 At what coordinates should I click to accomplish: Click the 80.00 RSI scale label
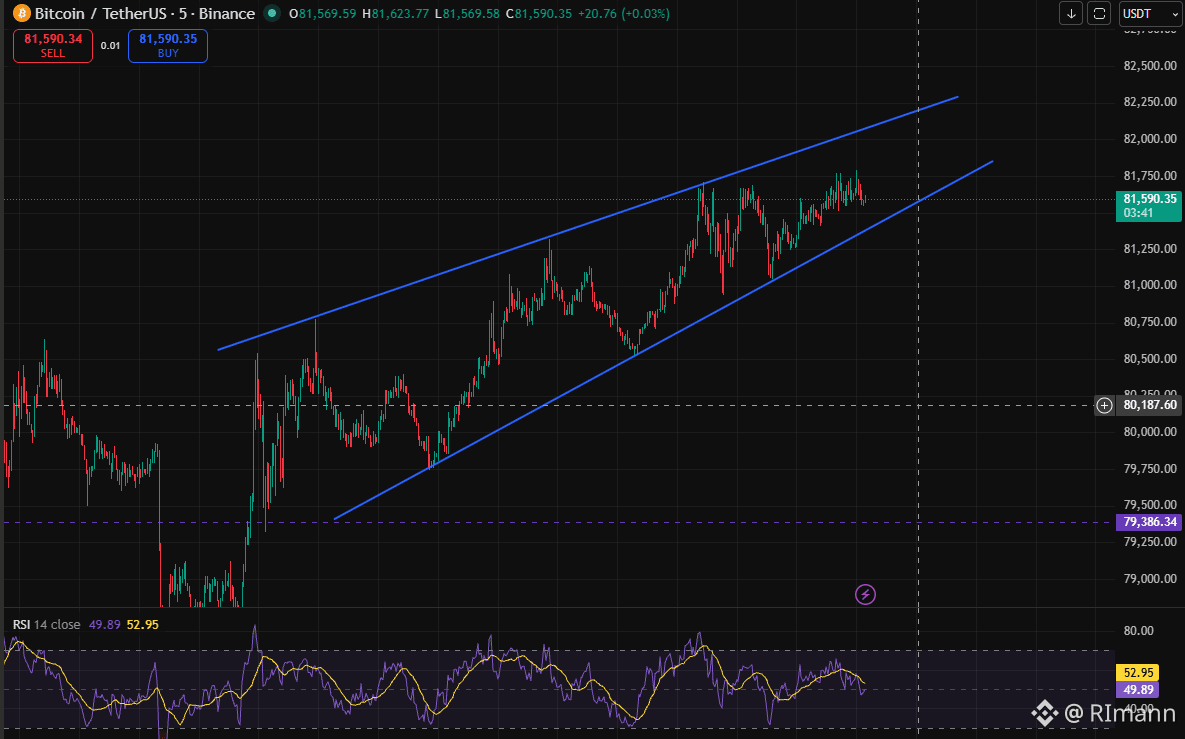click(x=1138, y=631)
